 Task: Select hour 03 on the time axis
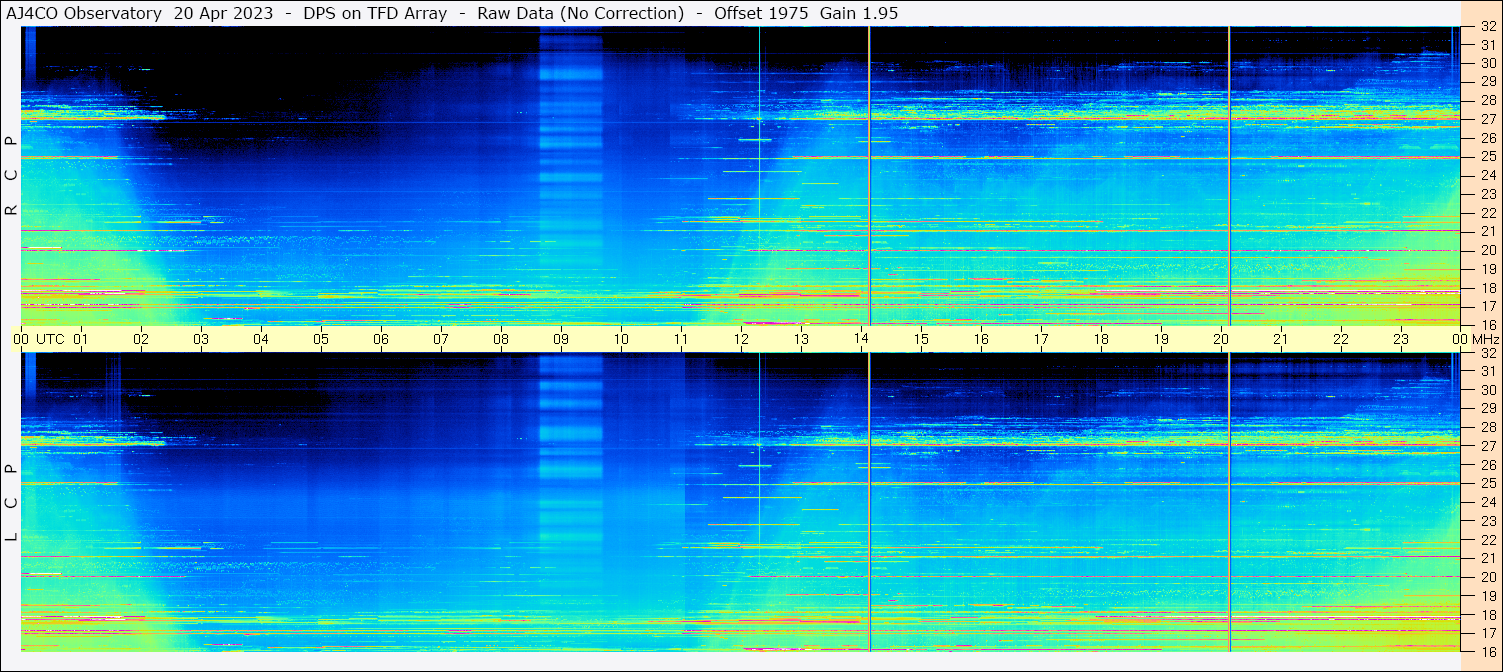[x=201, y=339]
